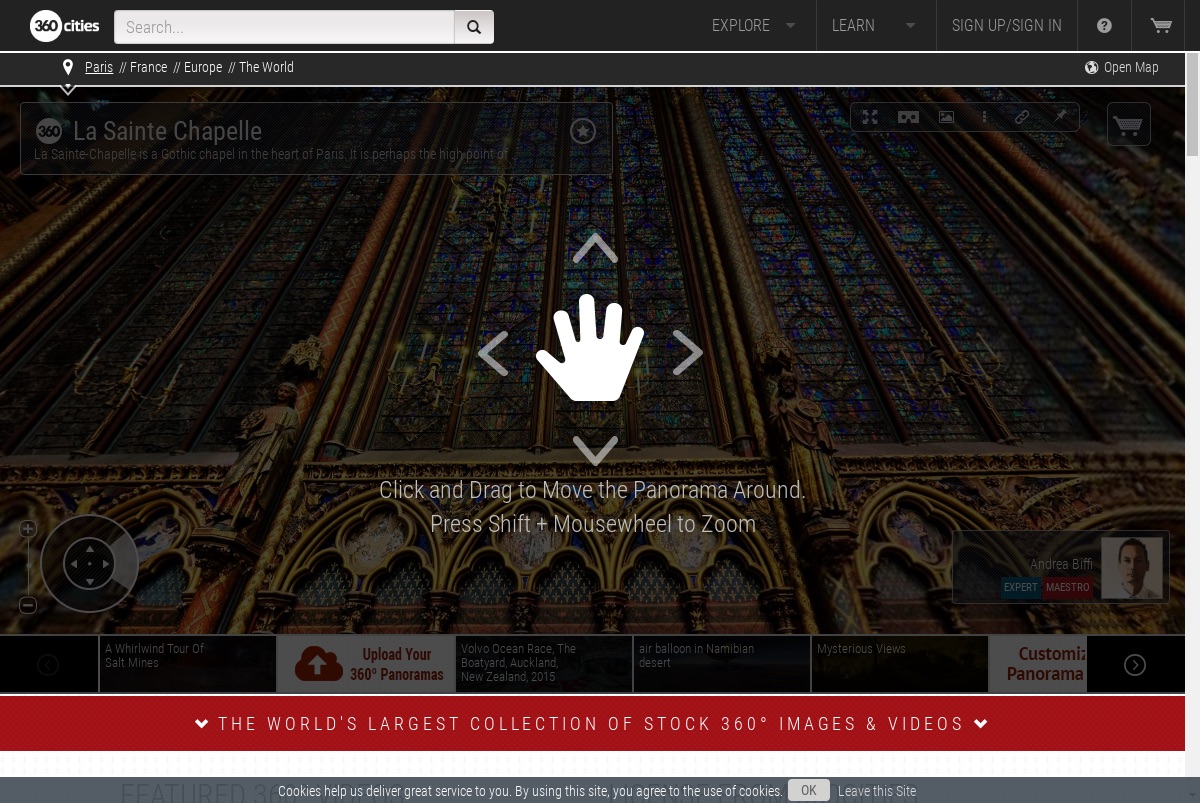Open Volvo Ocean Race Auckland thumbnail

(x=544, y=664)
